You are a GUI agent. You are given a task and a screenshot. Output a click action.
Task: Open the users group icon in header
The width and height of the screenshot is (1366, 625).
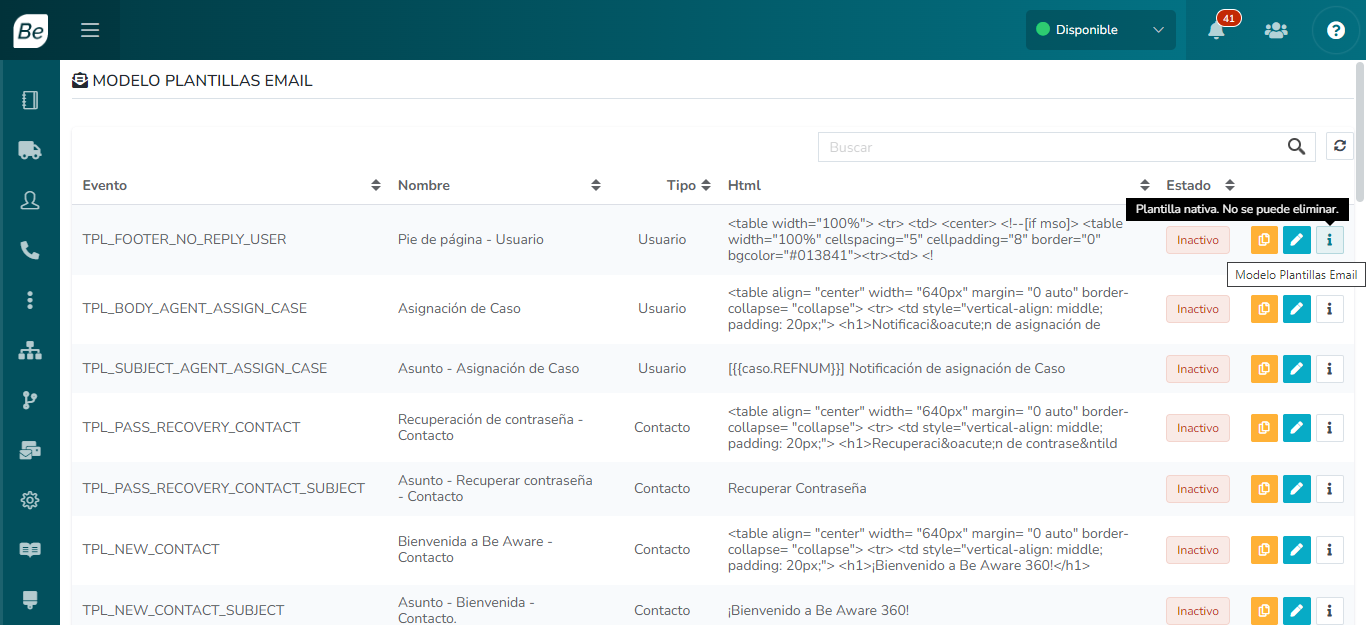pyautogui.click(x=1276, y=30)
